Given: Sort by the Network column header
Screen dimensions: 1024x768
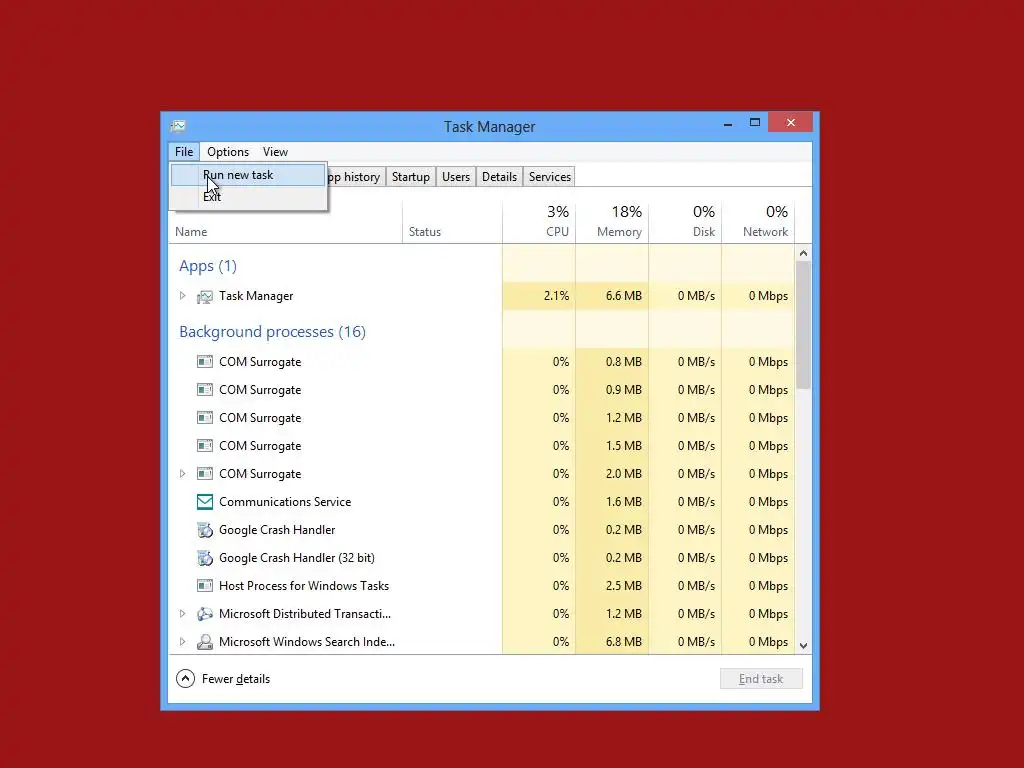Looking at the screenshot, I should (x=758, y=222).
